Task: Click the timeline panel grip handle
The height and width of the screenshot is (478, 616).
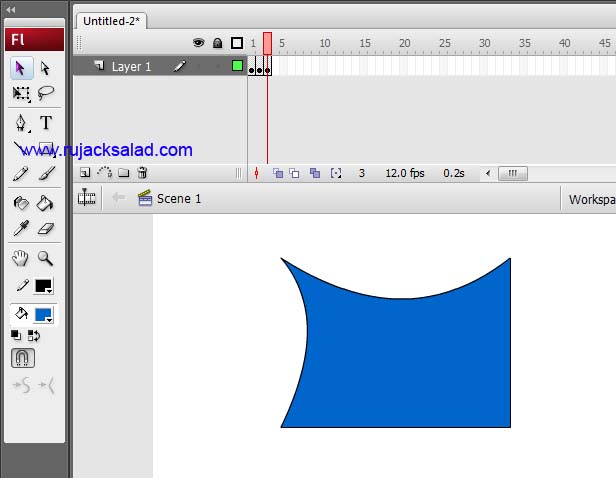Action: 79,43
